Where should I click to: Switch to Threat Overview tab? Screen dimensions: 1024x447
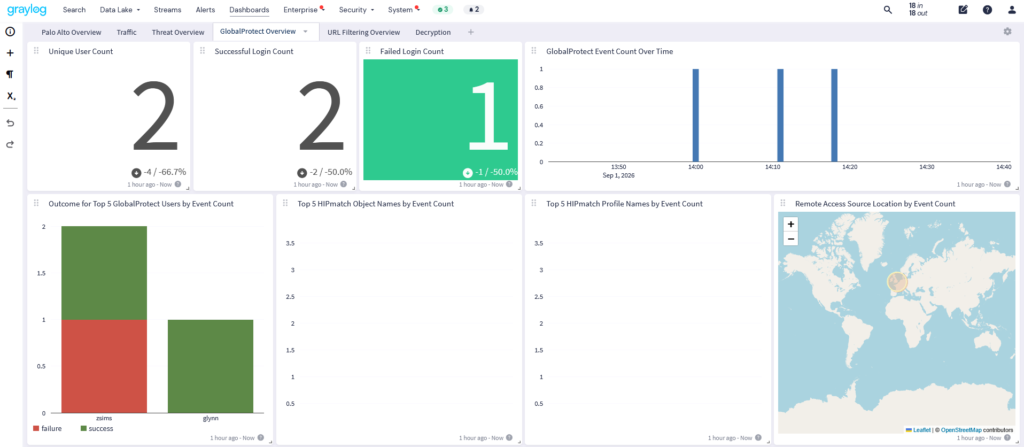tap(178, 32)
